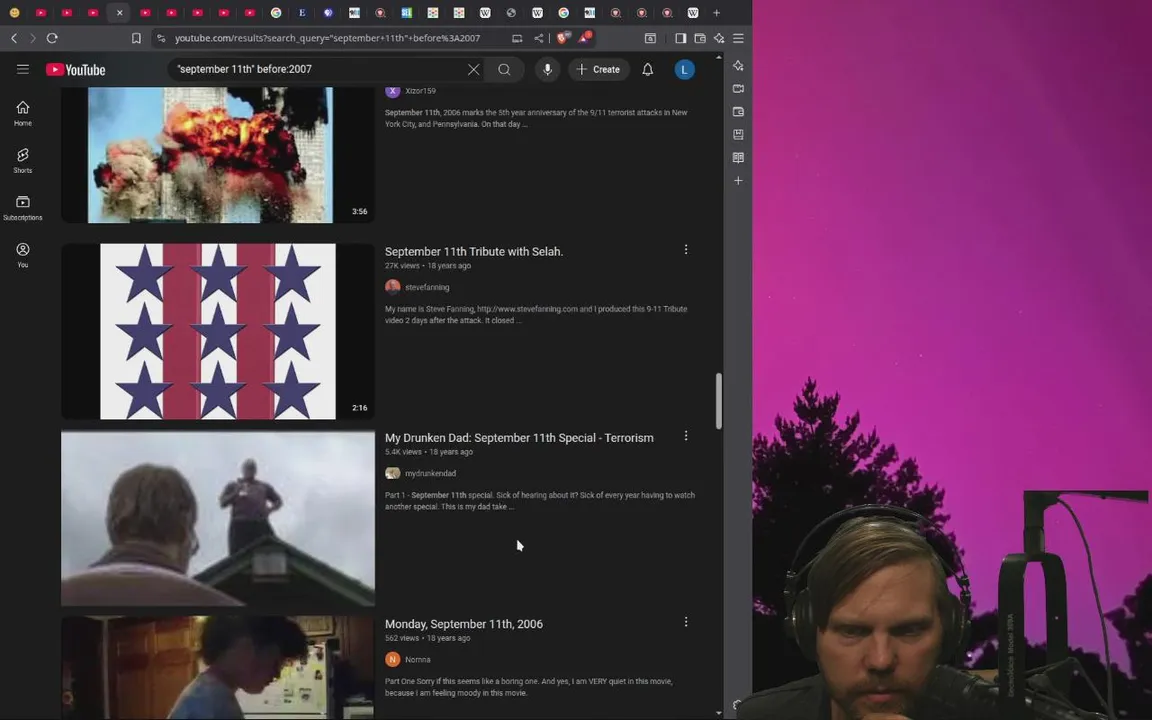
Task: Open Brave Wallet from the toolbar
Action: coord(700,38)
